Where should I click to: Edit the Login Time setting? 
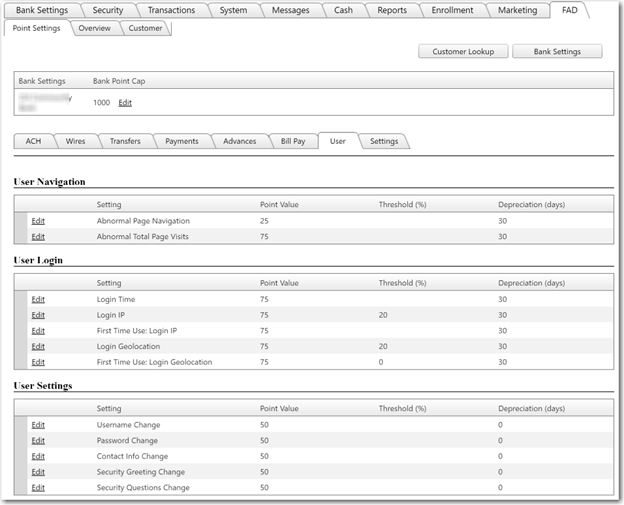(x=38, y=299)
